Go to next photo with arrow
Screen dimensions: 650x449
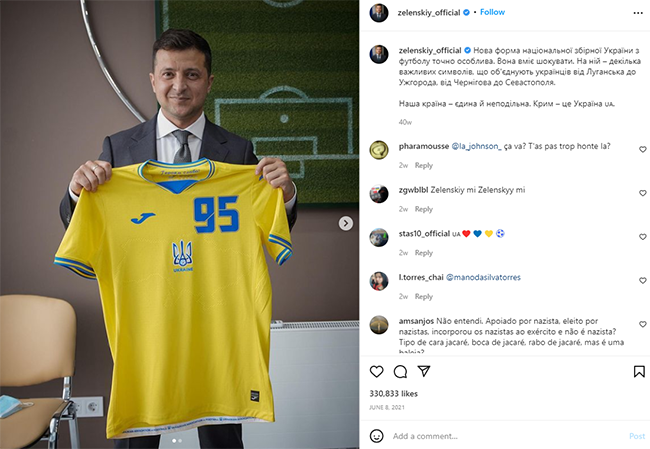tap(346, 223)
